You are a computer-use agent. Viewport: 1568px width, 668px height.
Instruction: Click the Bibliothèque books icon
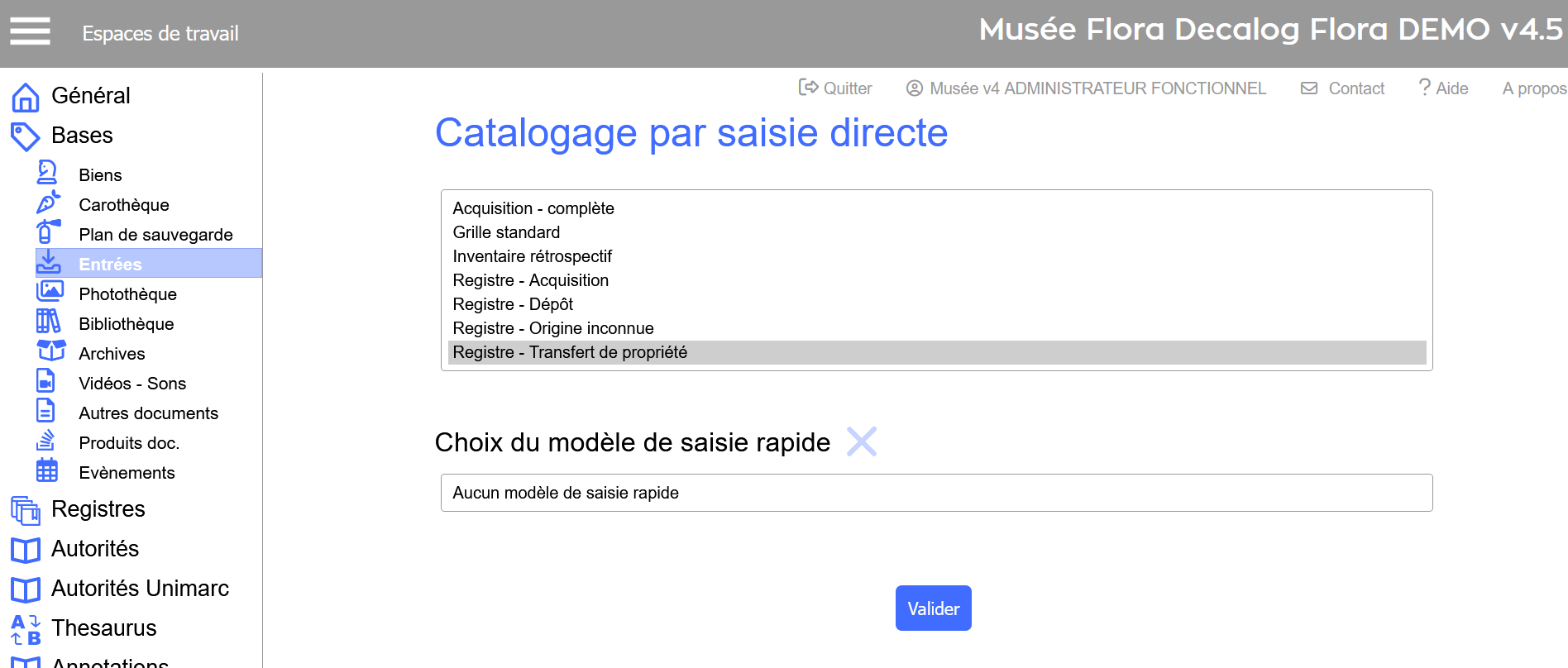(x=48, y=322)
